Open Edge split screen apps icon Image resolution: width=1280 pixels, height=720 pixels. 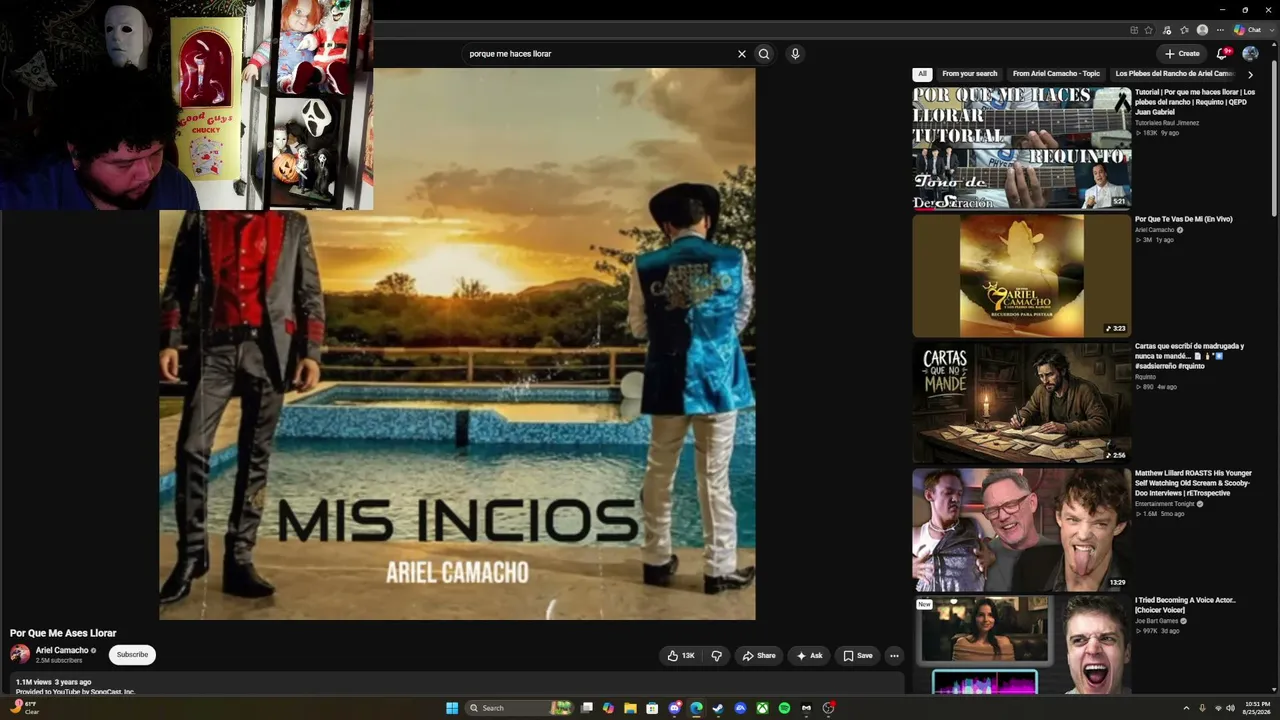tap(1134, 30)
